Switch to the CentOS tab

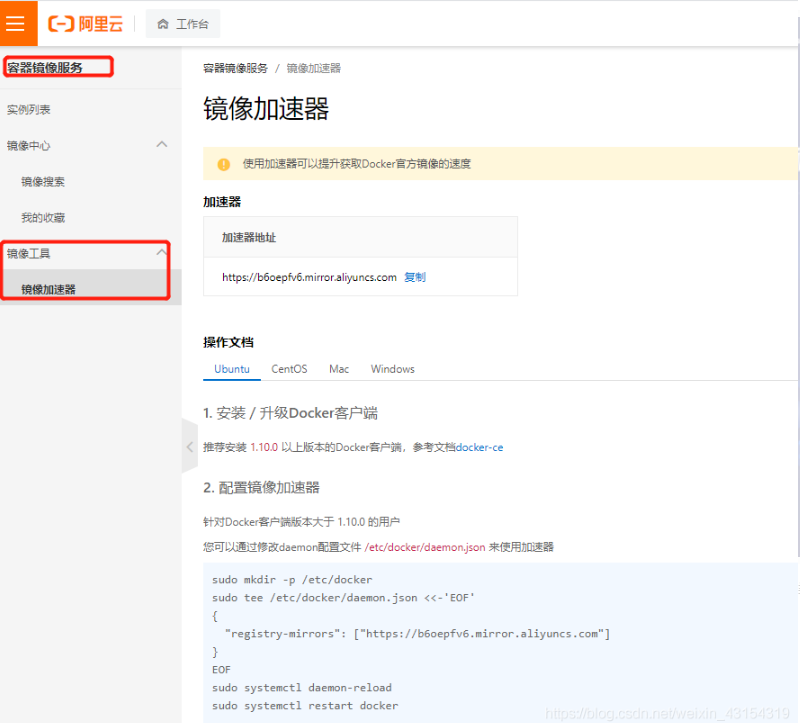289,369
